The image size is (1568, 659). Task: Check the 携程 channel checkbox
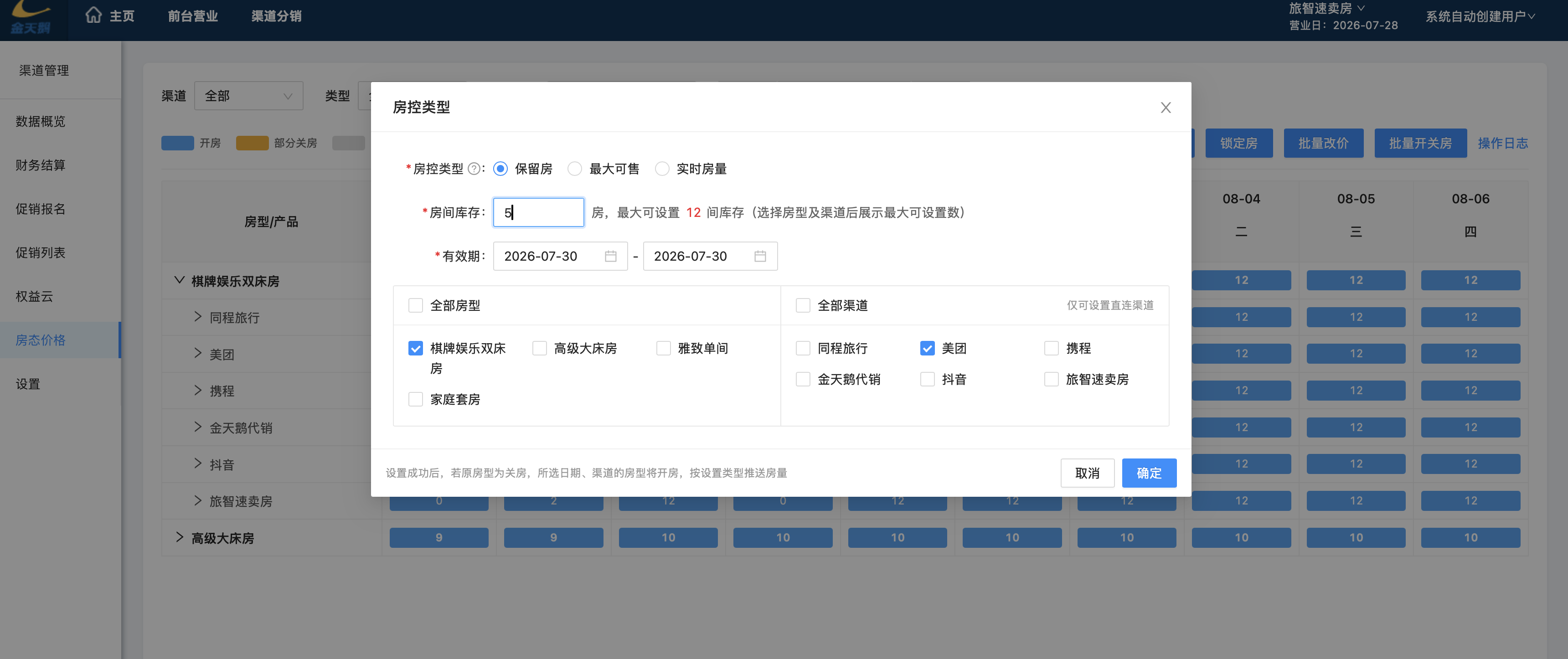point(1051,349)
